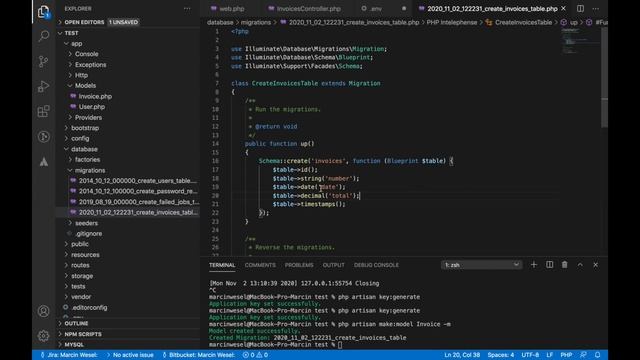Open the Extensions view
The height and width of the screenshot is (360, 640).
click(44, 111)
